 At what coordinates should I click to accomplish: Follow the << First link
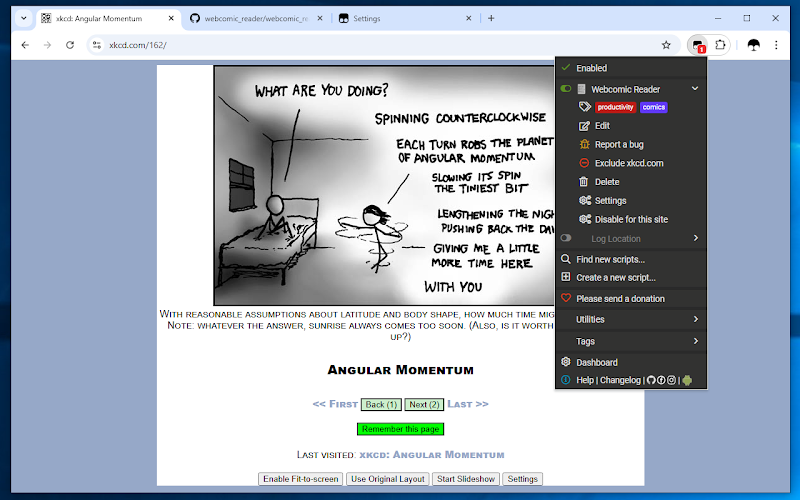(335, 404)
